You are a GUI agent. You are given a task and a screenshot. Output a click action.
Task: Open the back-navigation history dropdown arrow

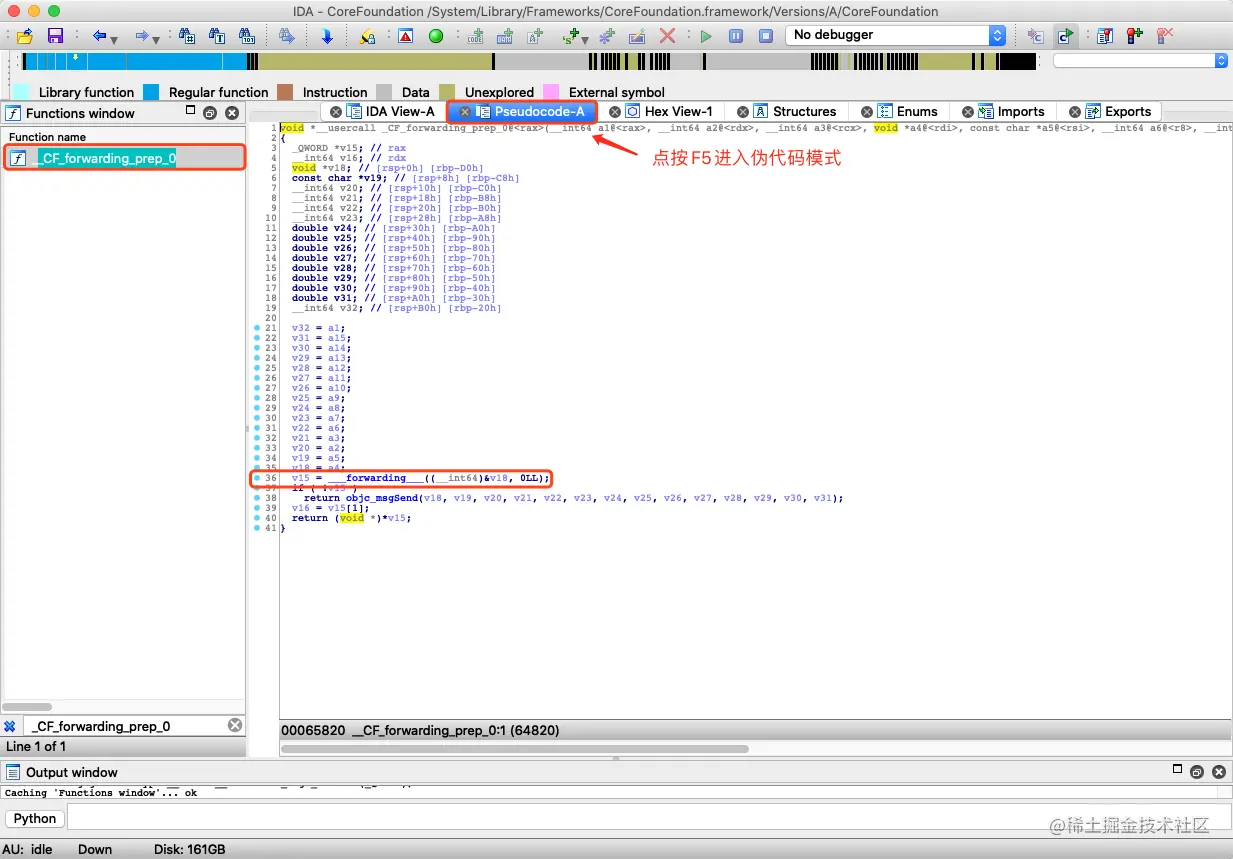114,39
